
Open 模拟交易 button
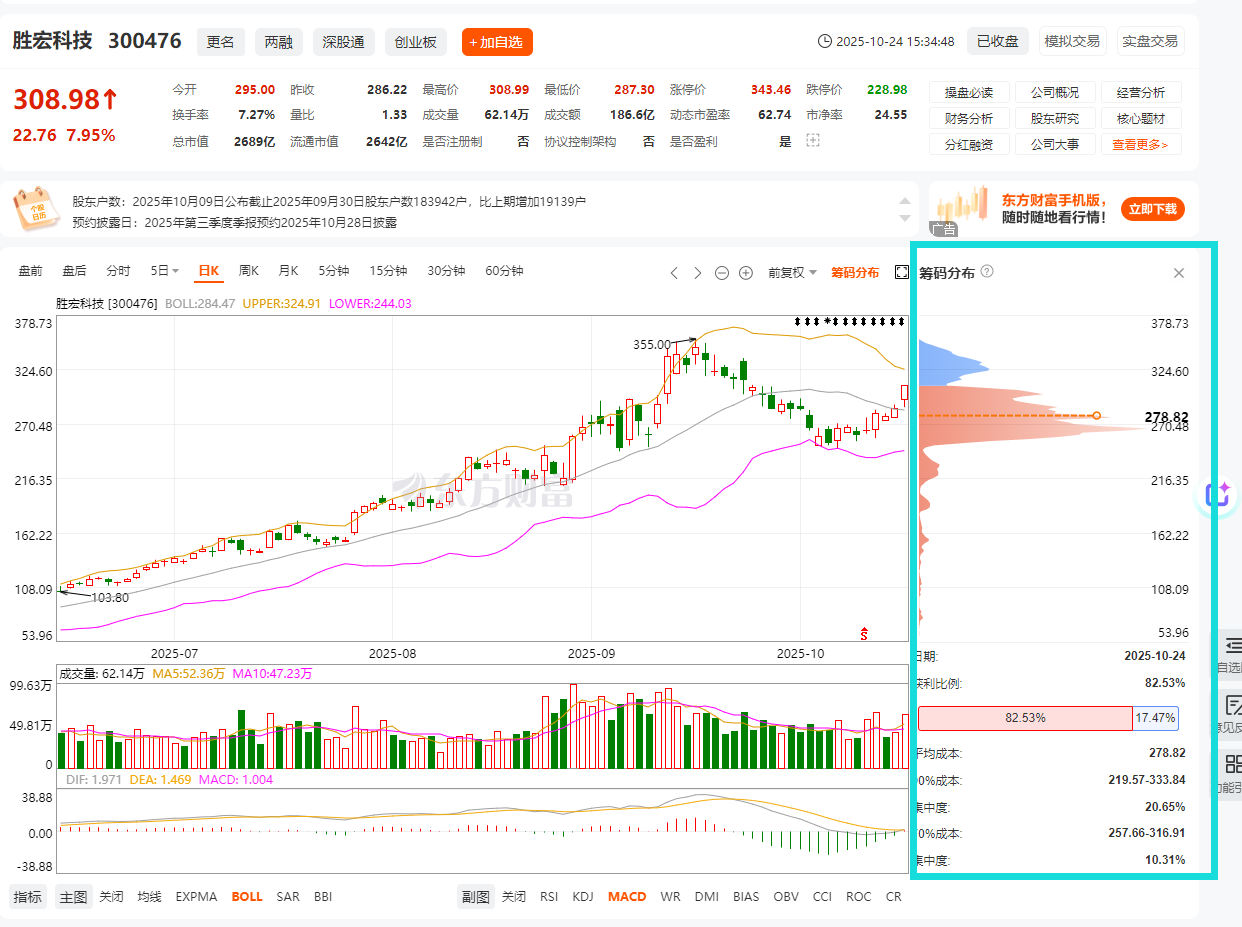coord(1072,41)
